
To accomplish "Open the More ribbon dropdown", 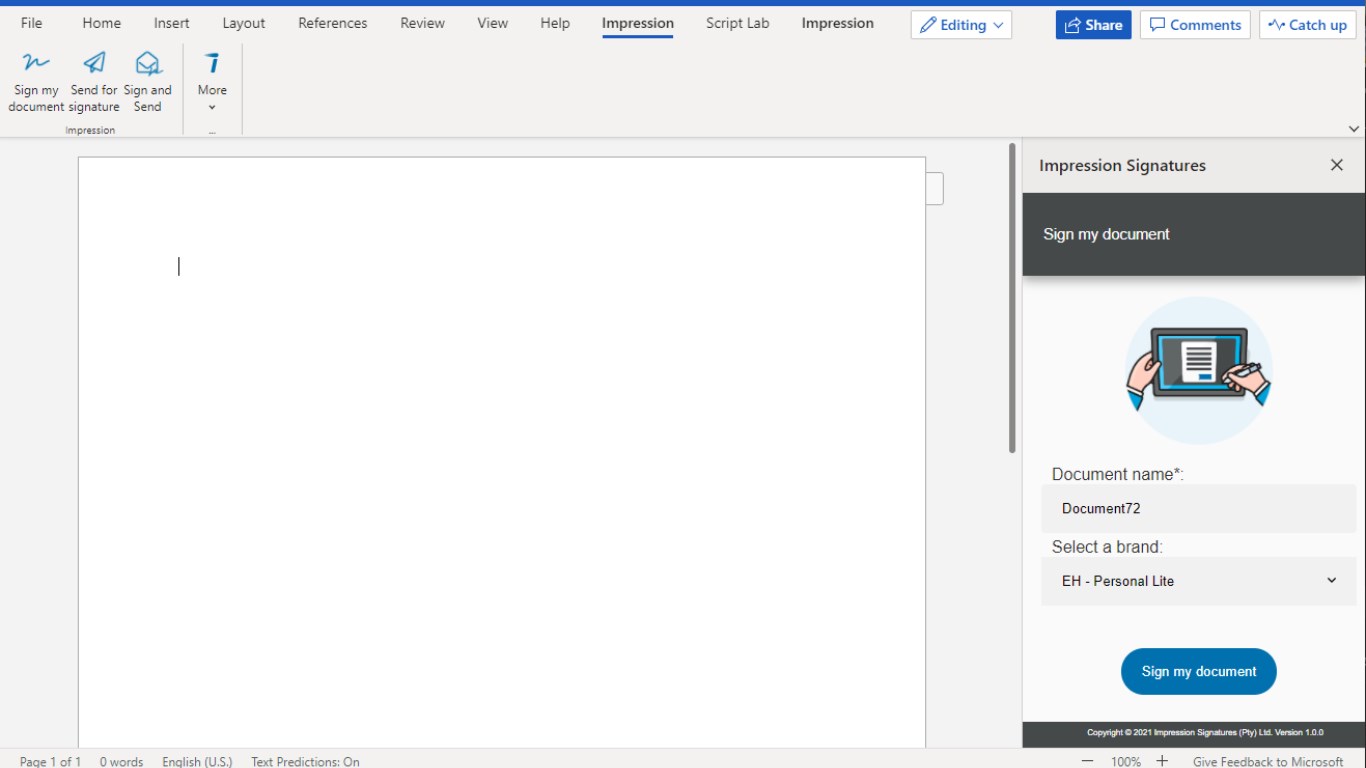I will [x=212, y=82].
